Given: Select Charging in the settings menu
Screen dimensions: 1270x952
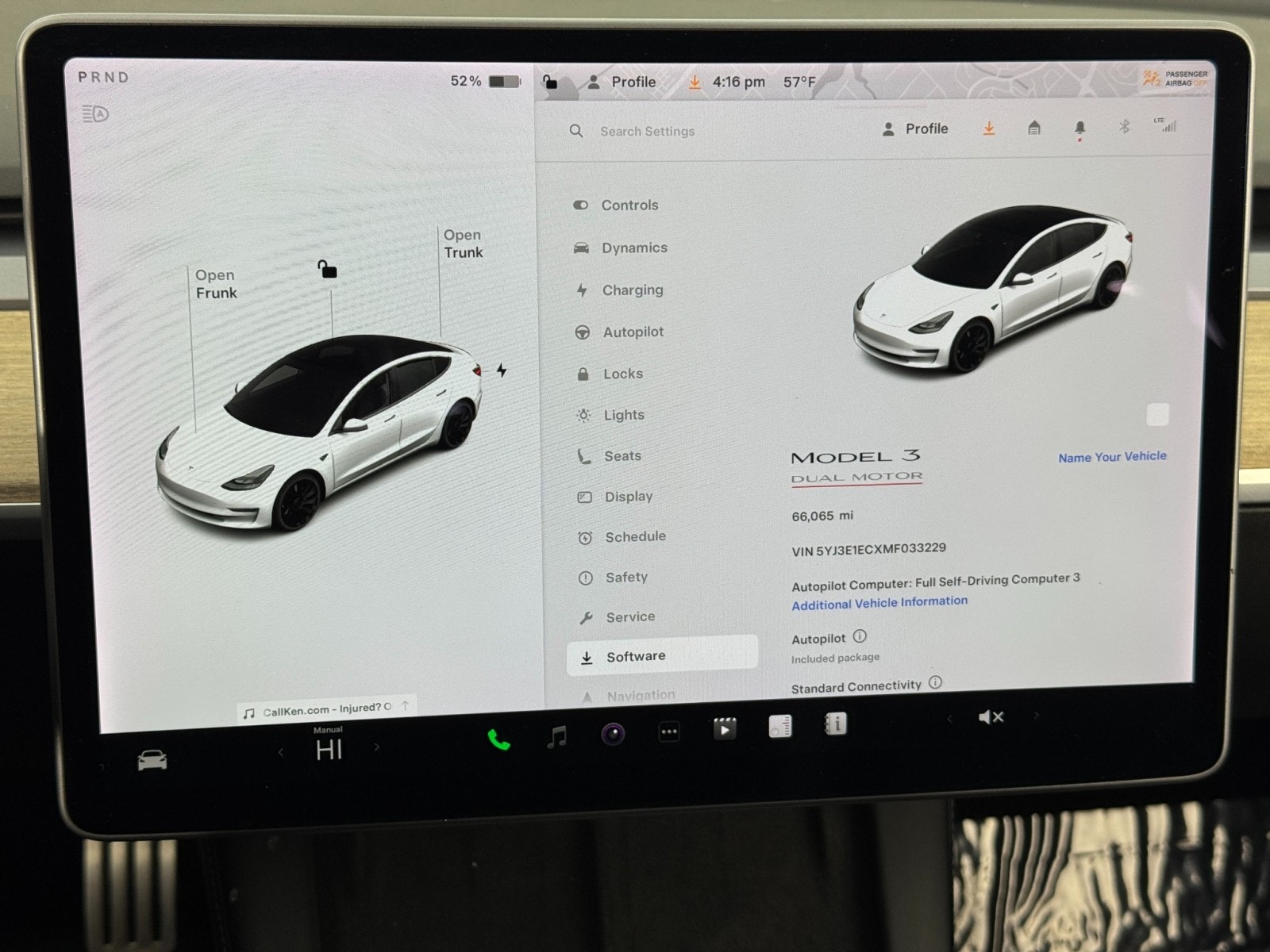Looking at the screenshot, I should point(632,290).
